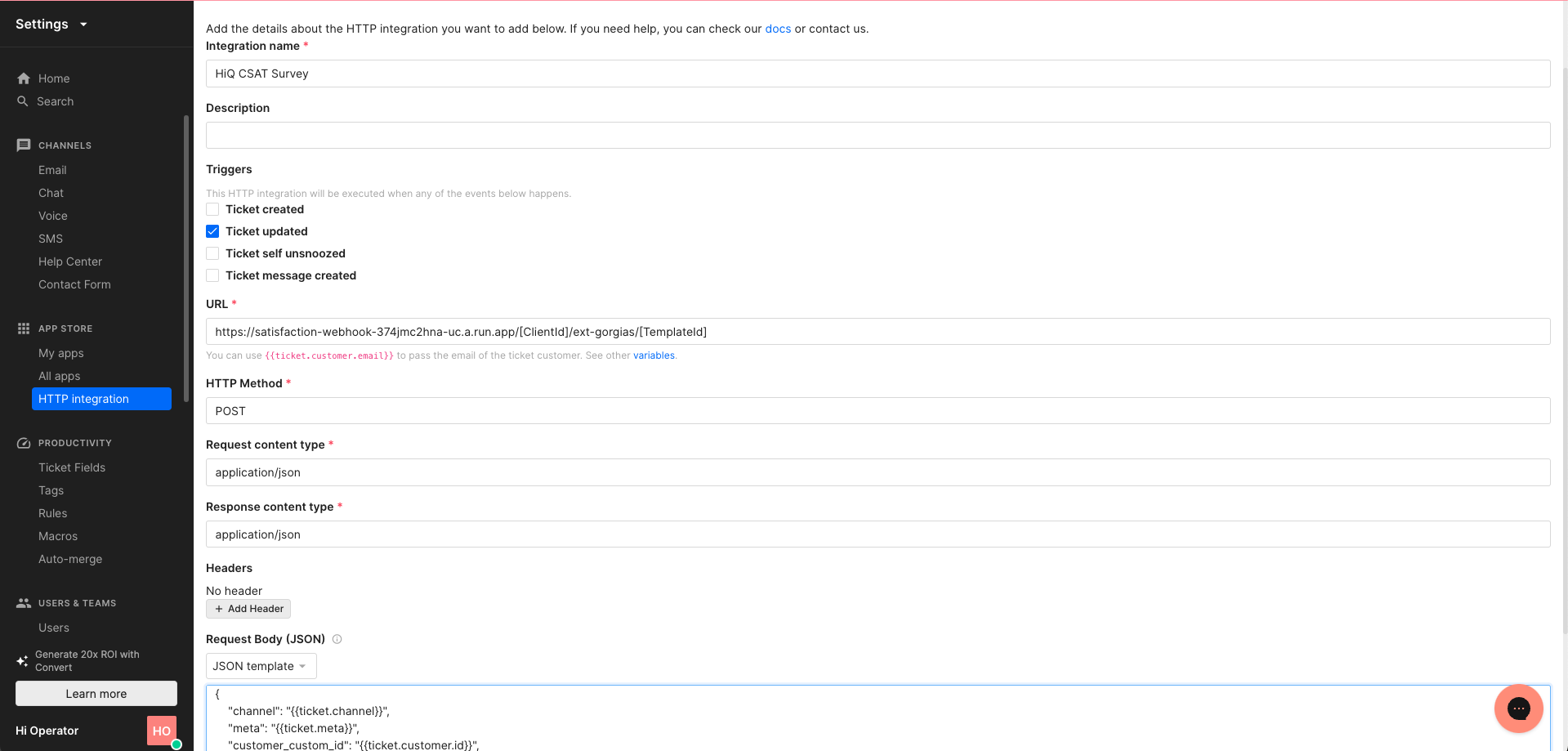Click into the Description field

pos(878,136)
